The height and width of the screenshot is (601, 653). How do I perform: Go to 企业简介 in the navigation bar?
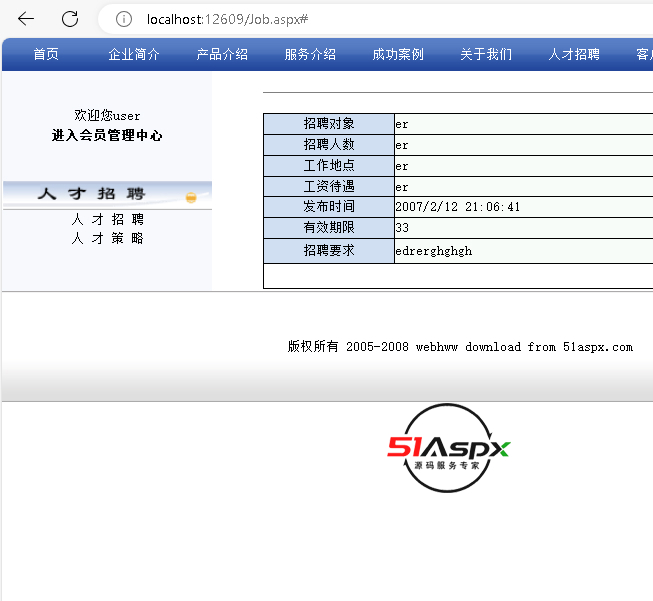point(134,55)
